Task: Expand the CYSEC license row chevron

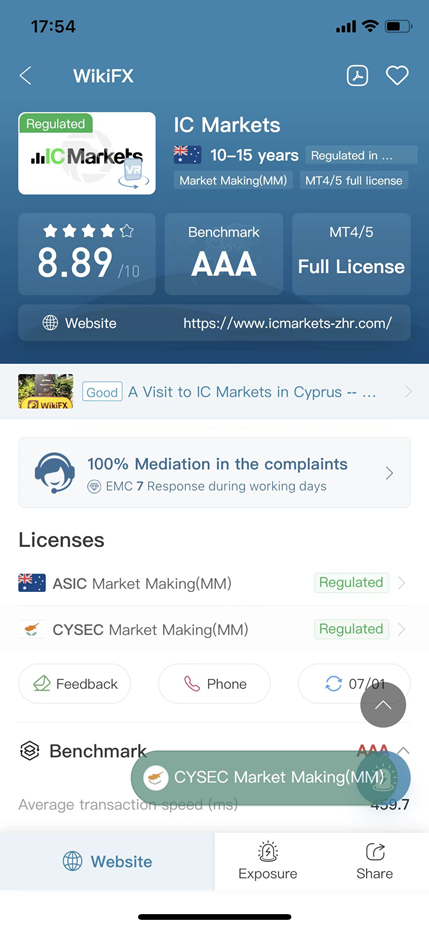Action: coord(402,629)
